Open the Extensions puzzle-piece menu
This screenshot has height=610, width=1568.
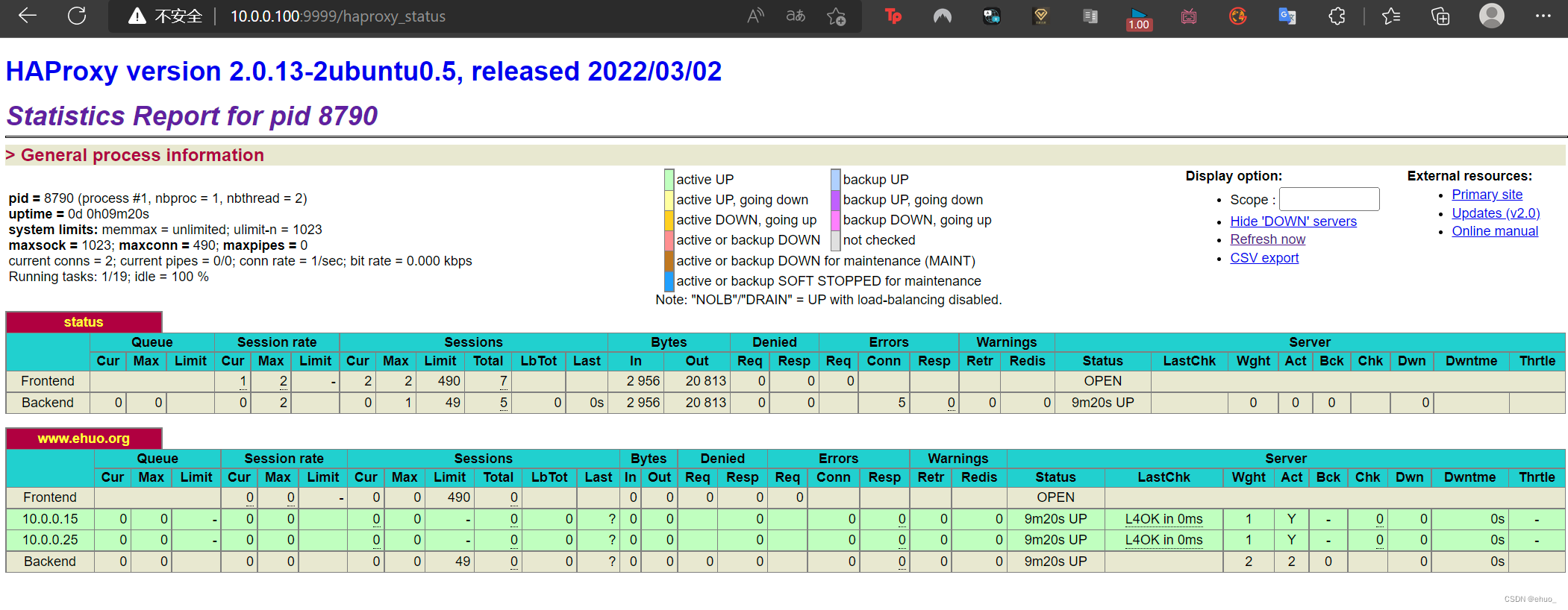point(1337,16)
